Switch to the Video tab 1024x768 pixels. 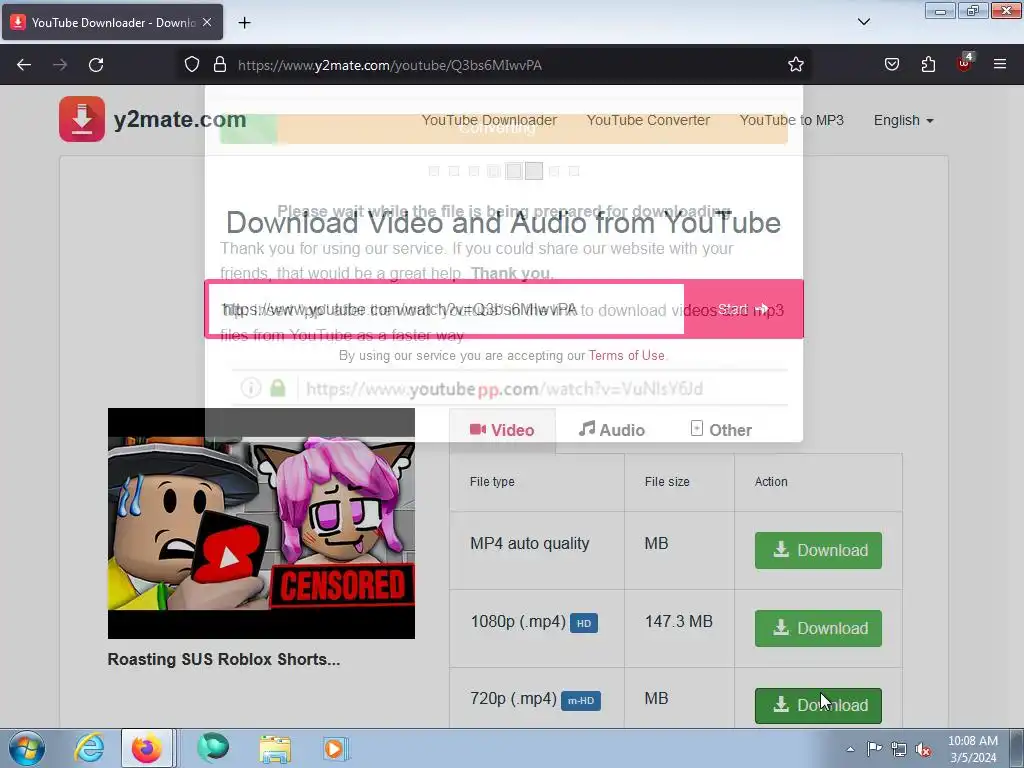point(502,430)
